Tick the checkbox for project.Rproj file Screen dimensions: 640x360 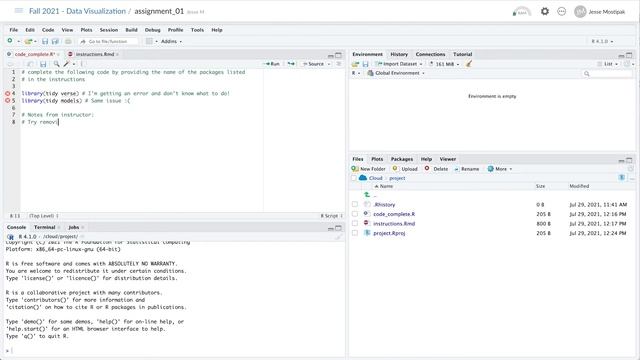pos(355,233)
